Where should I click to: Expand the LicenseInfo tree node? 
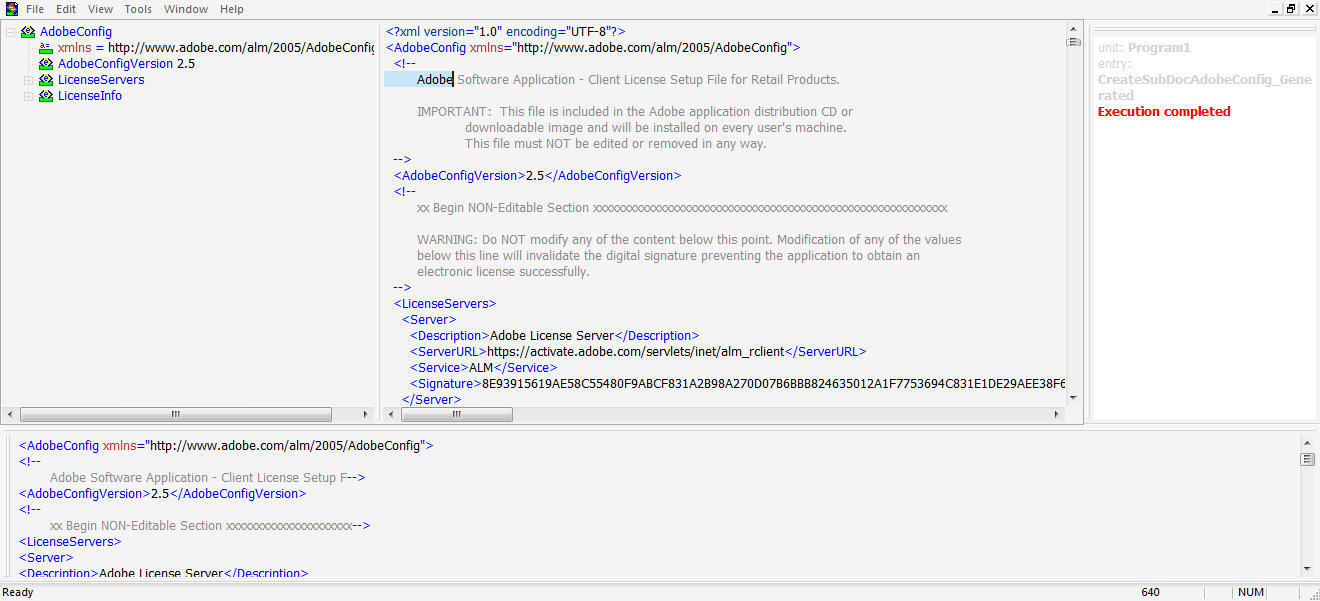coord(28,95)
